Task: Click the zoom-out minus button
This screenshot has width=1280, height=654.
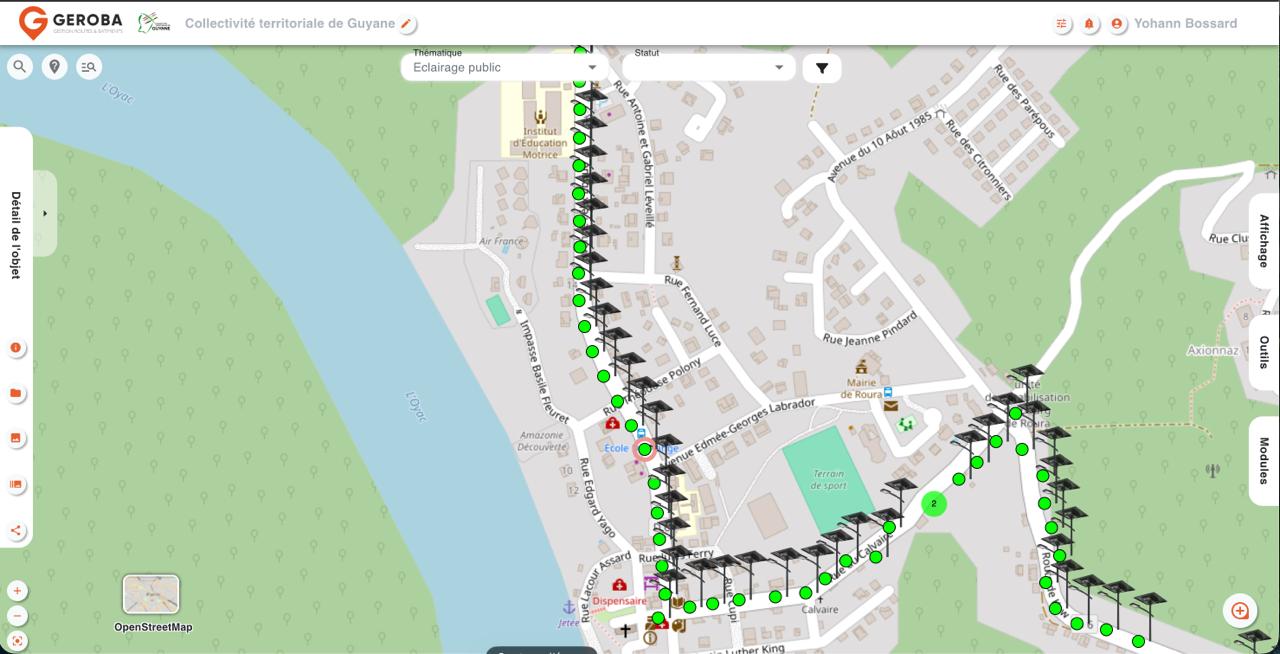Action: click(x=17, y=616)
